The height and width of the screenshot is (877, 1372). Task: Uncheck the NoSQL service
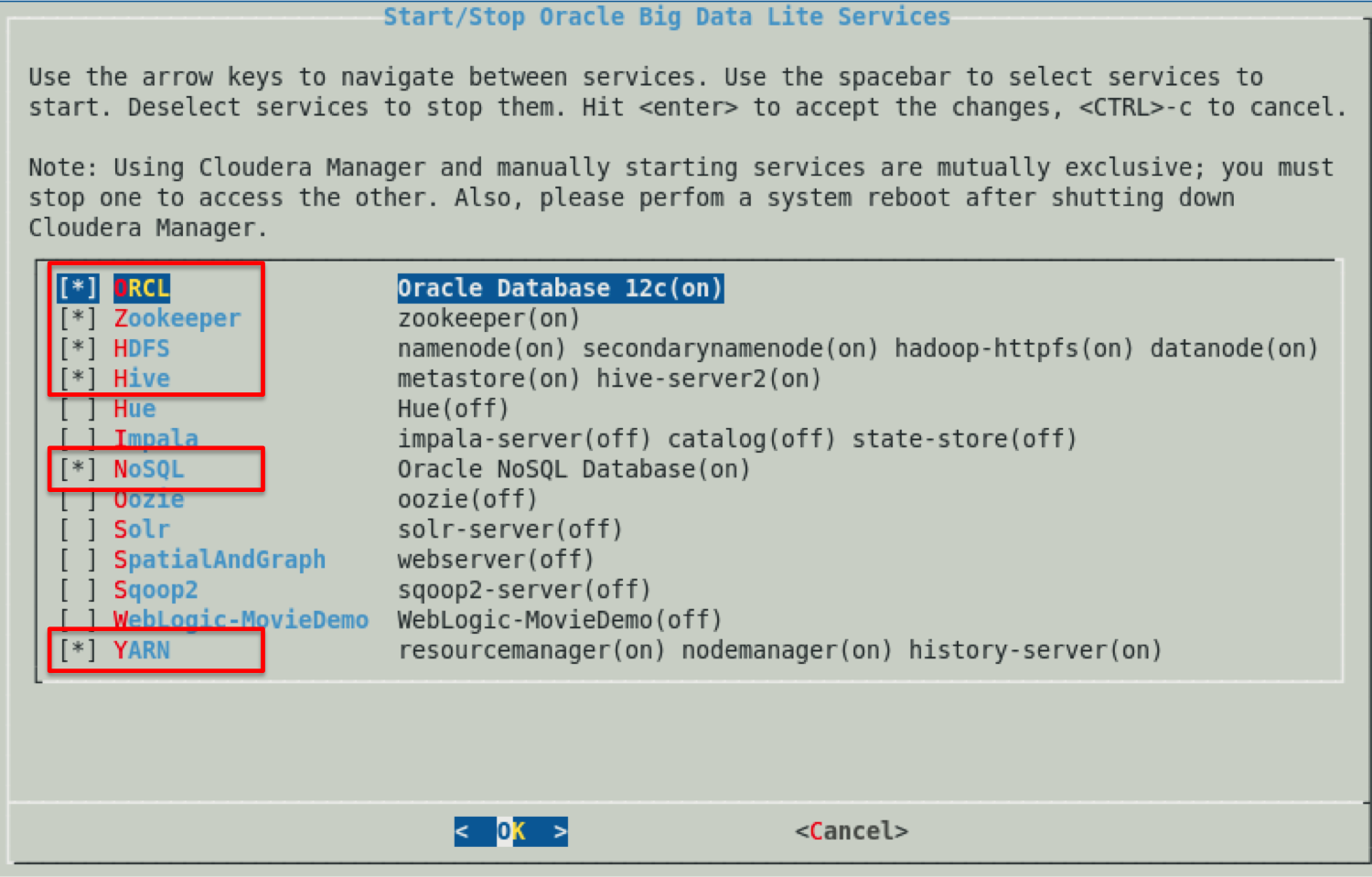(x=78, y=468)
